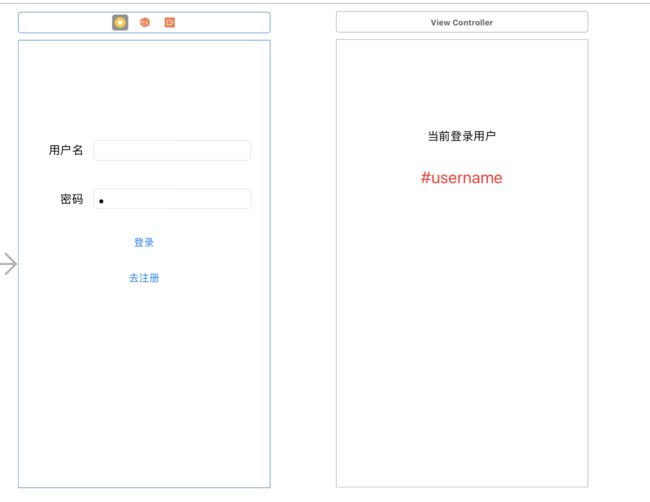Click the orange Exit icon in the scene dock

pos(170,22)
